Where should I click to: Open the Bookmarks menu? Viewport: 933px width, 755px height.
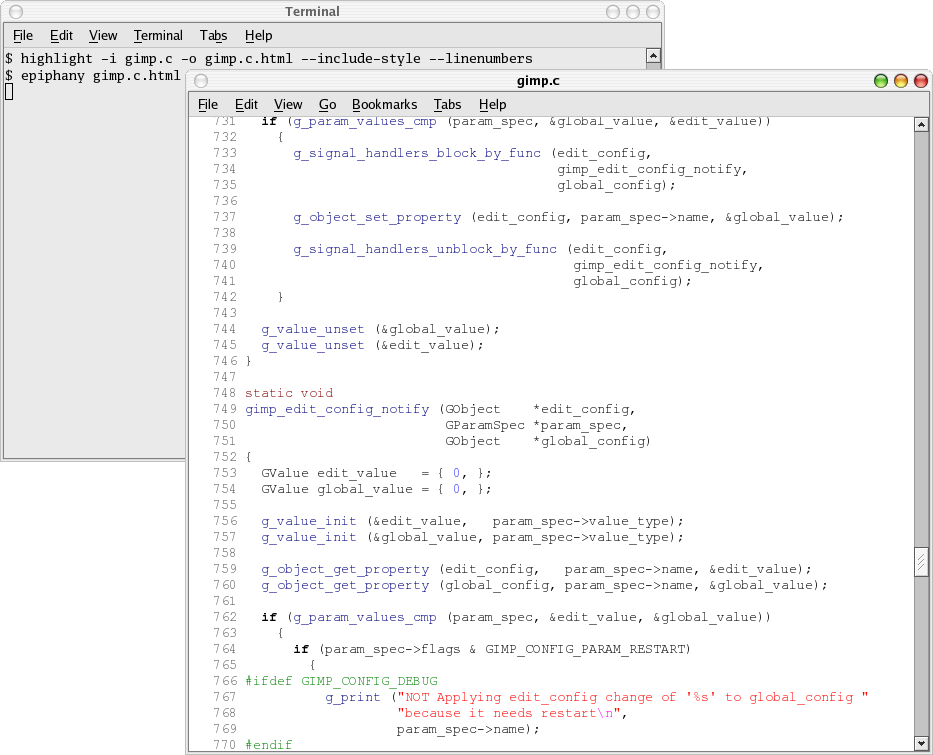click(384, 105)
